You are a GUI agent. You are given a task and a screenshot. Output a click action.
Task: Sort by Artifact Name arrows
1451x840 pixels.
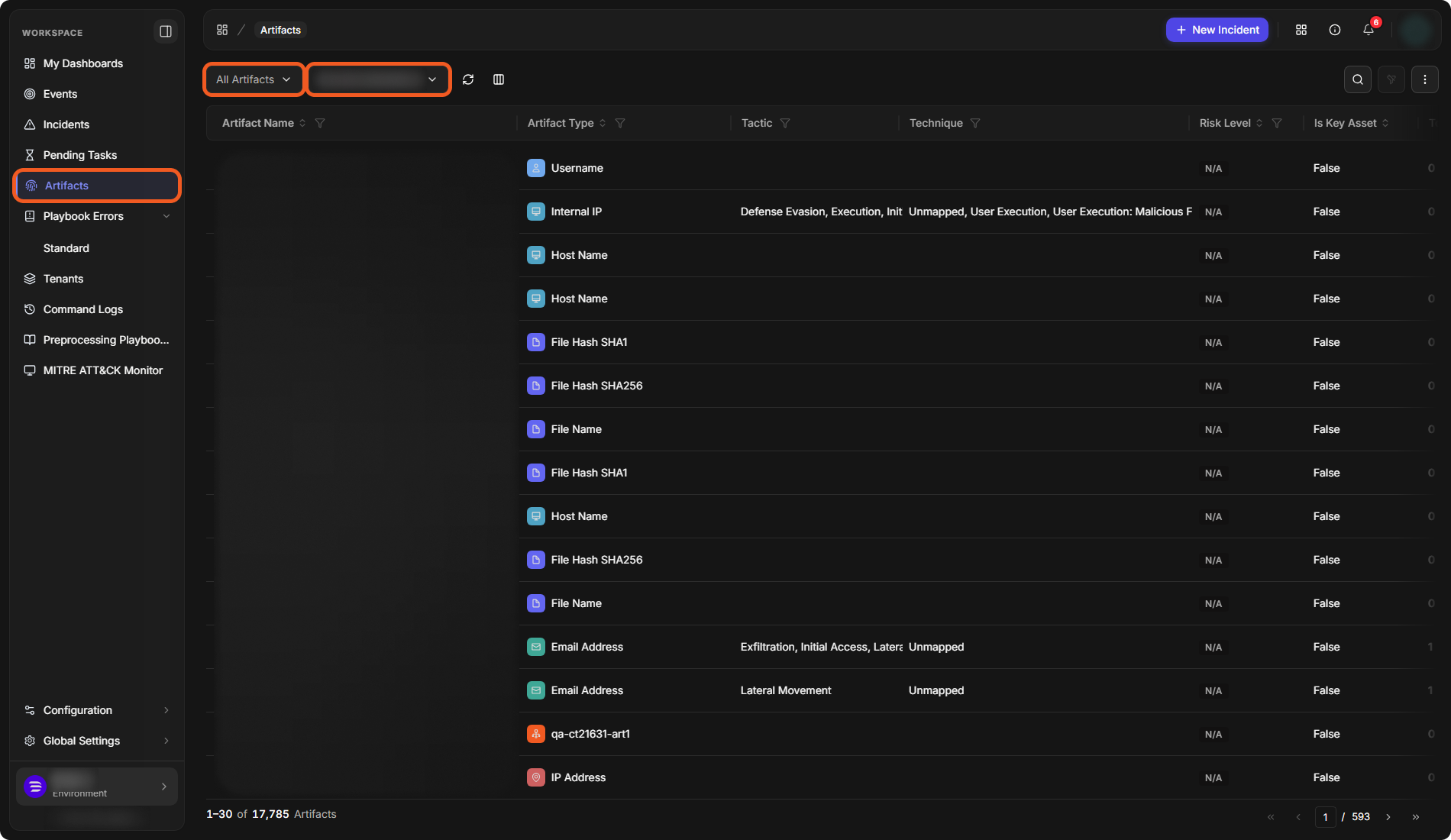pos(302,123)
